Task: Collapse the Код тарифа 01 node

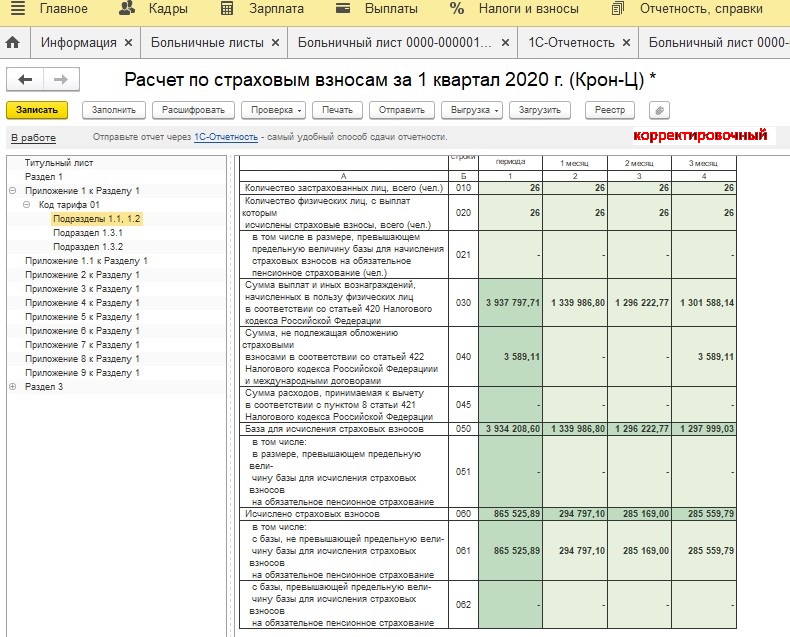Action: coord(26,205)
